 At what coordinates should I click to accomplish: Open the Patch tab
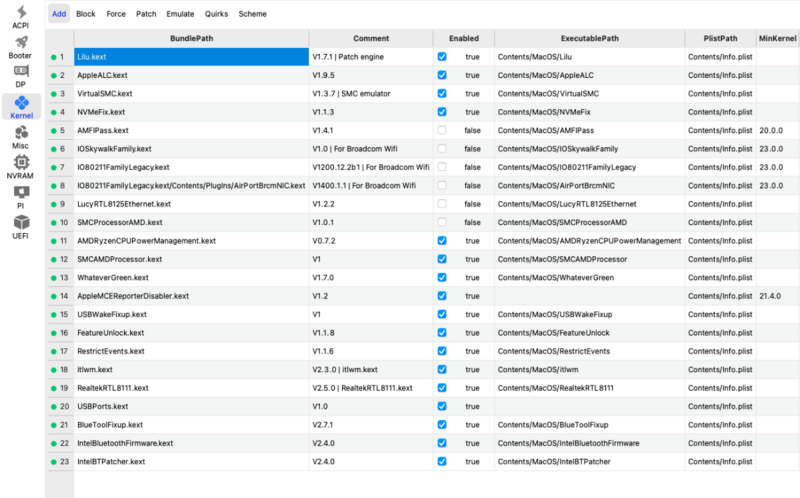click(x=146, y=15)
